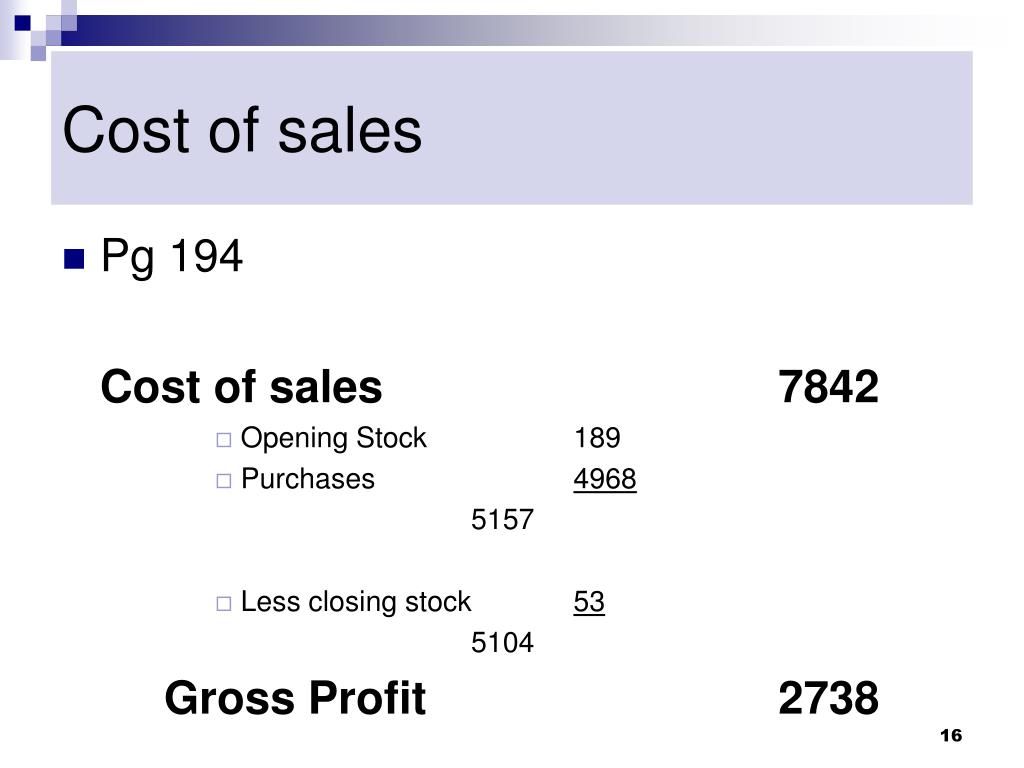Click the result 5104
This screenshot has height=768, width=1024.
point(502,643)
